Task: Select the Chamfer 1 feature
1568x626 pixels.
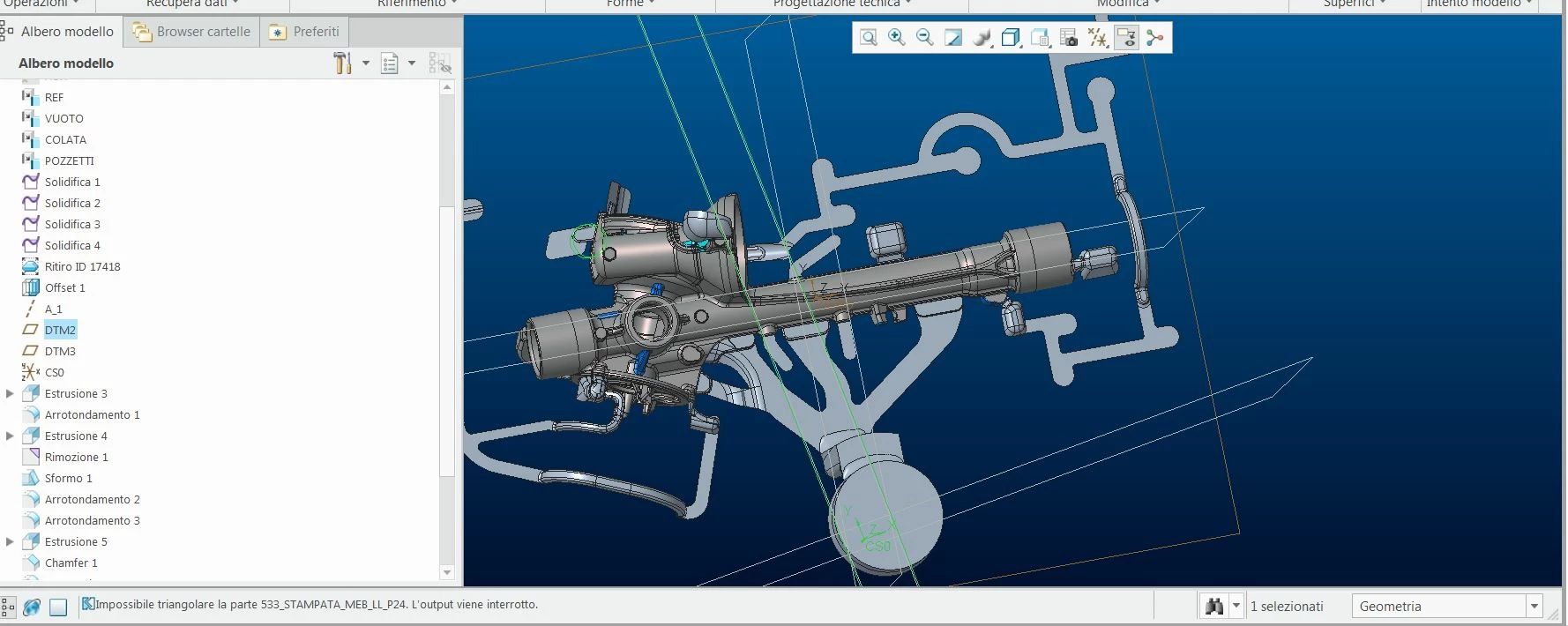Action: click(71, 563)
